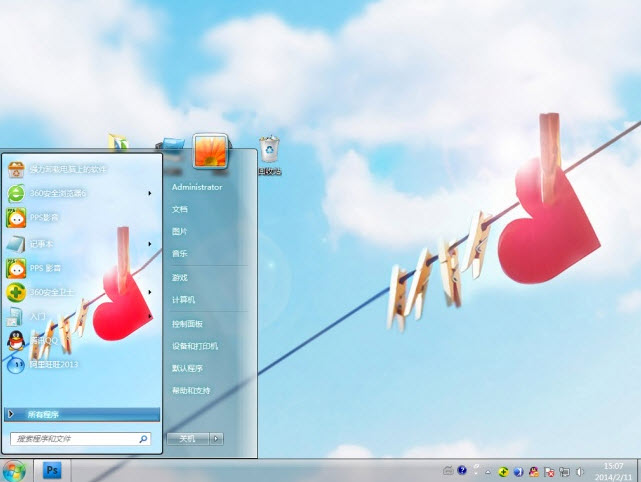Open 游戏 (Games) in Start menu
Image resolution: width=641 pixels, height=482 pixels.
tap(179, 278)
